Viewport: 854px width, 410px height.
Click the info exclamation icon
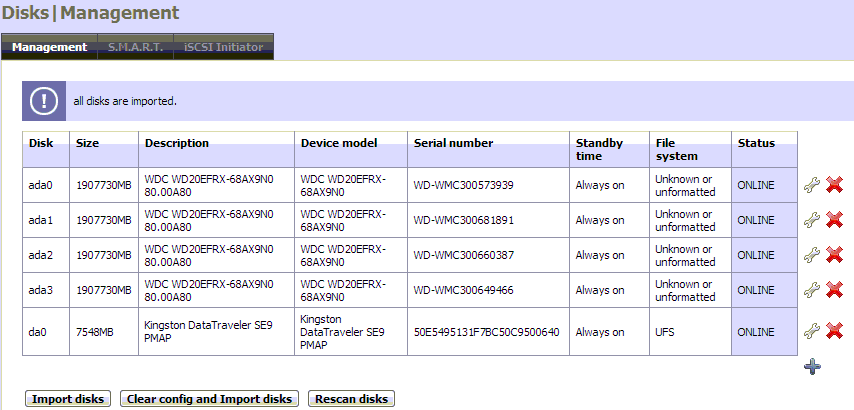pos(45,101)
